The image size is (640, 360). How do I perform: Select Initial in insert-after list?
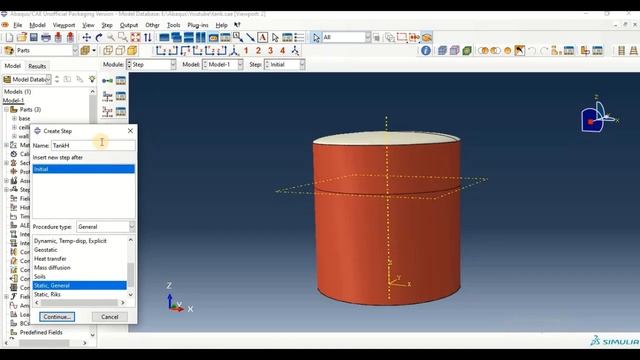click(83, 169)
